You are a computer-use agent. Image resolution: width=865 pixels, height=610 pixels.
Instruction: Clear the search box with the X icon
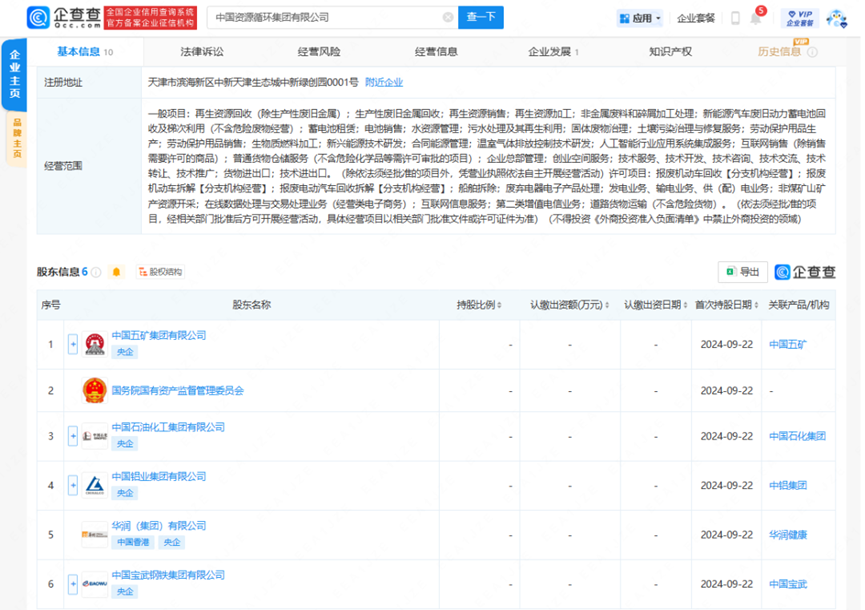(448, 18)
